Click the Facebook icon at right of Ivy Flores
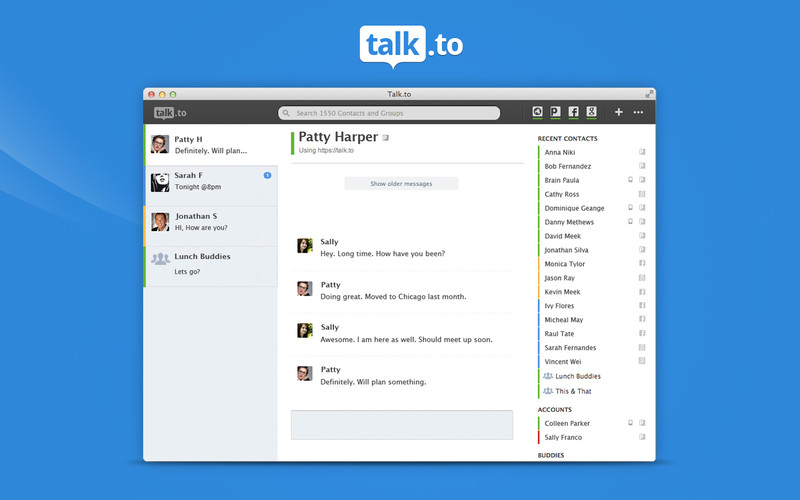Screen dimensions: 800x500 642,305
